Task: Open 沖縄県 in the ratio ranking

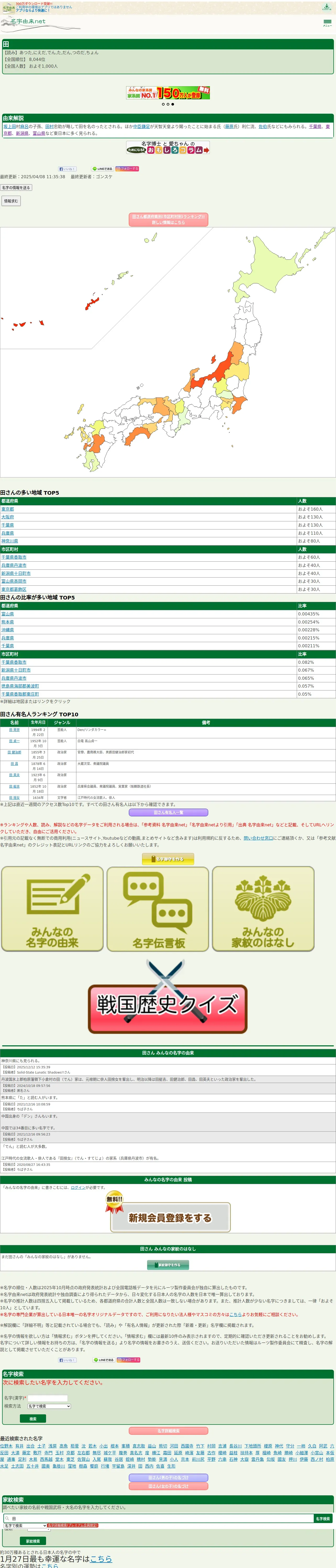Action: (7, 630)
